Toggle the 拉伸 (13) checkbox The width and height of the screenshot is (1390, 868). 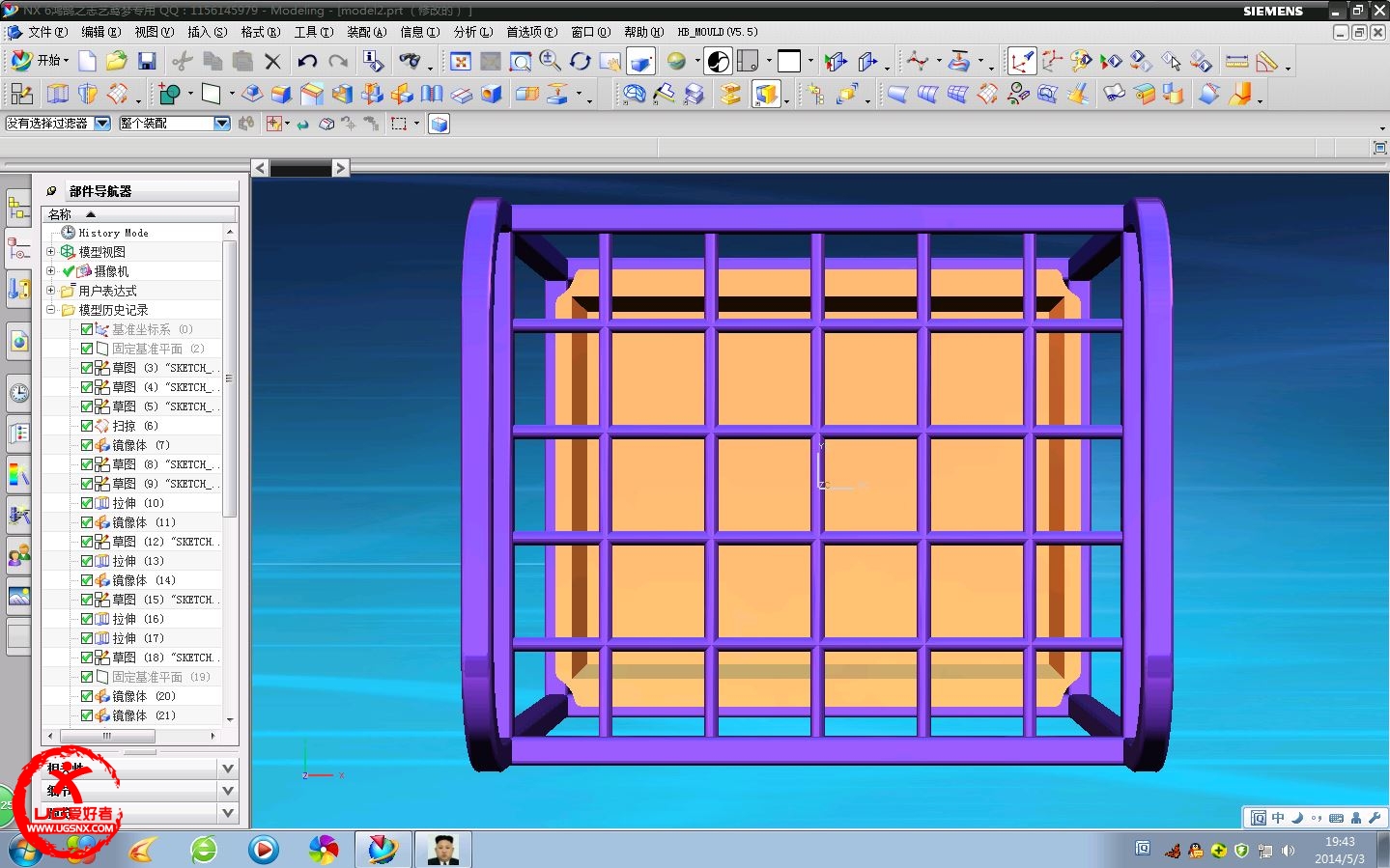pyautogui.click(x=87, y=561)
